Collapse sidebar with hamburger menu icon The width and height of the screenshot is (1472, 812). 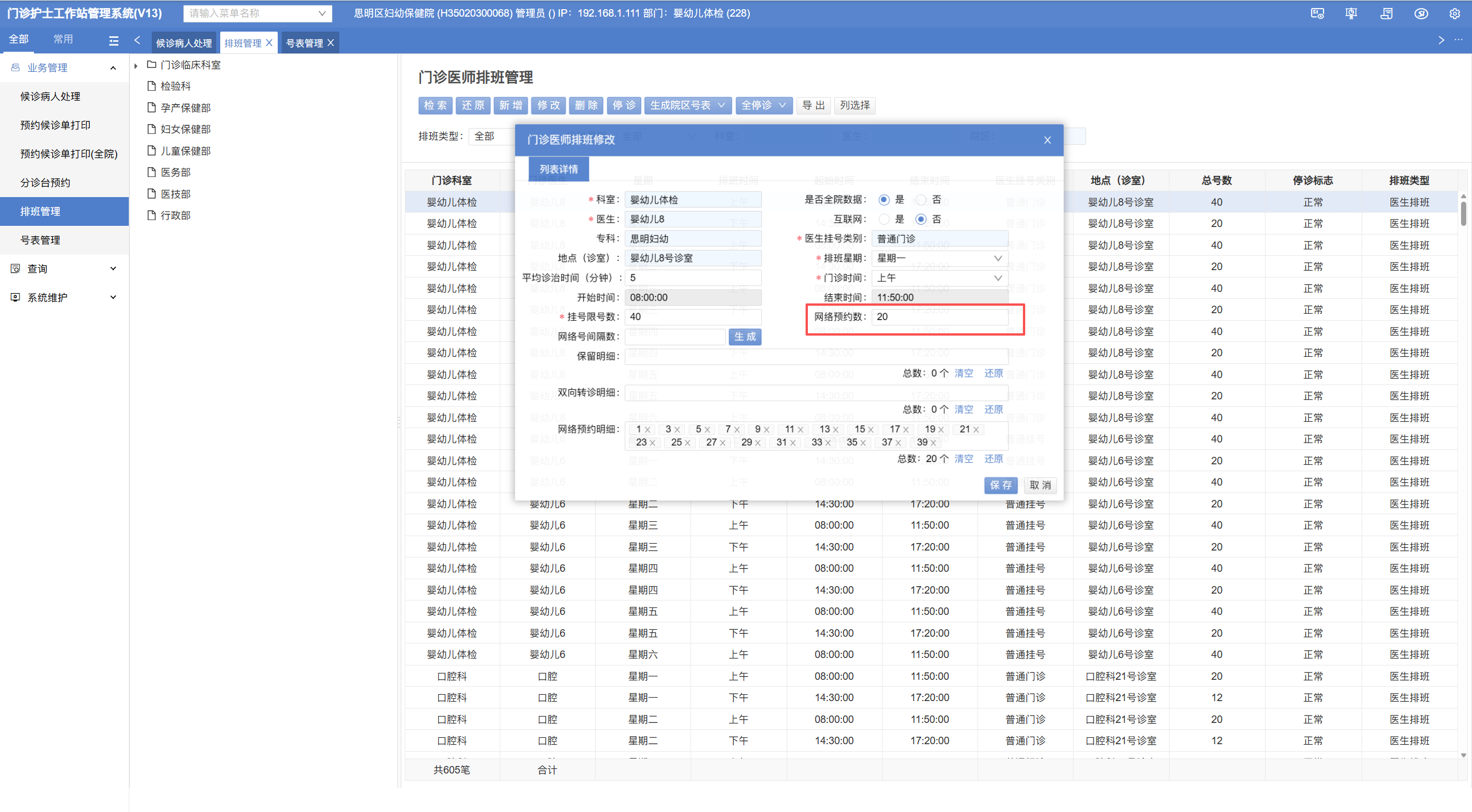click(114, 40)
